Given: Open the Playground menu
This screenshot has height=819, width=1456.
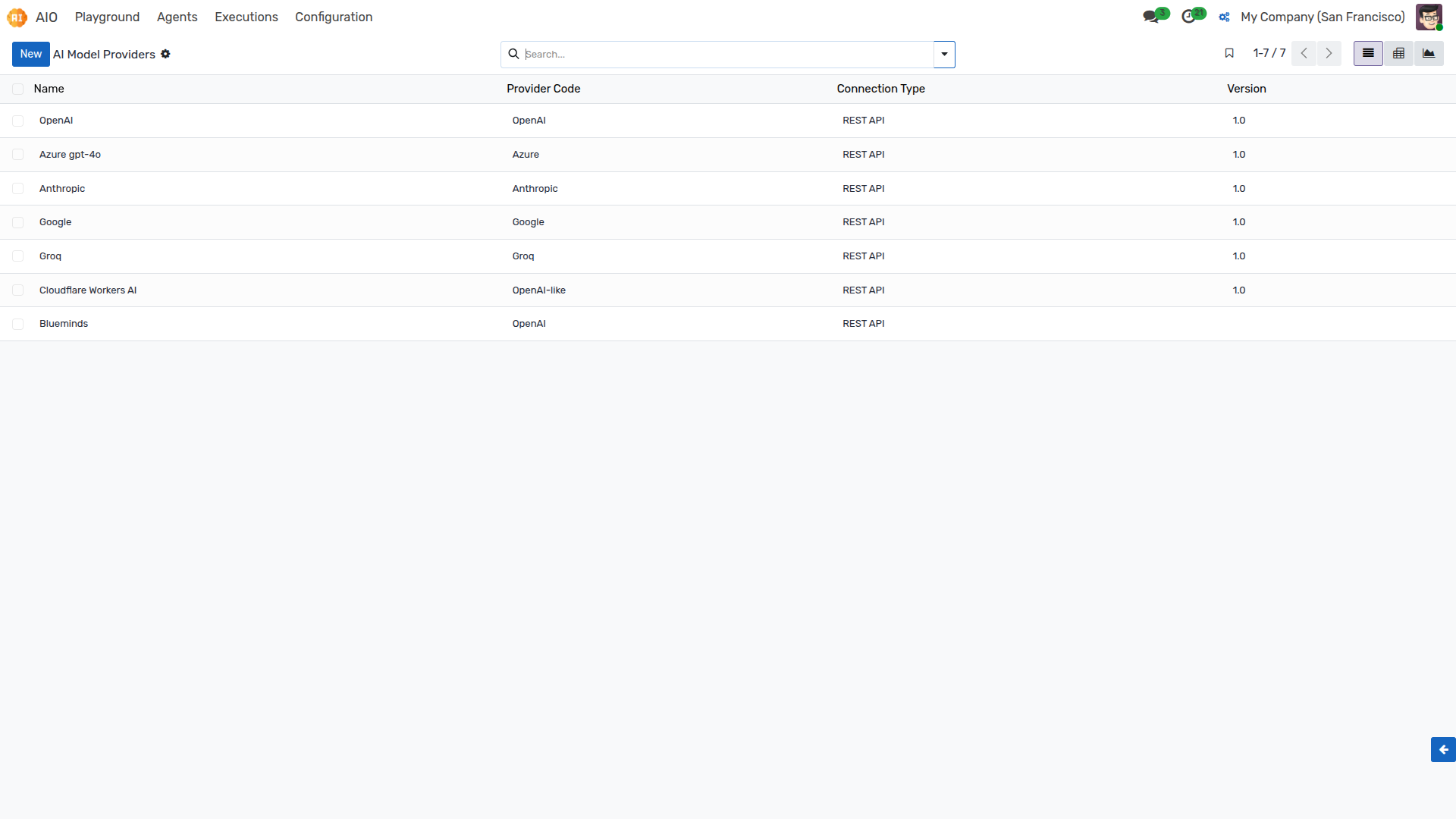Looking at the screenshot, I should tap(107, 17).
